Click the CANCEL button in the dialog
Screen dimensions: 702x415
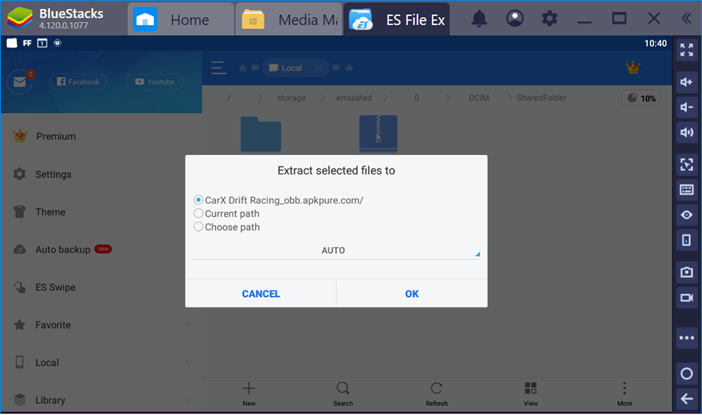(261, 294)
